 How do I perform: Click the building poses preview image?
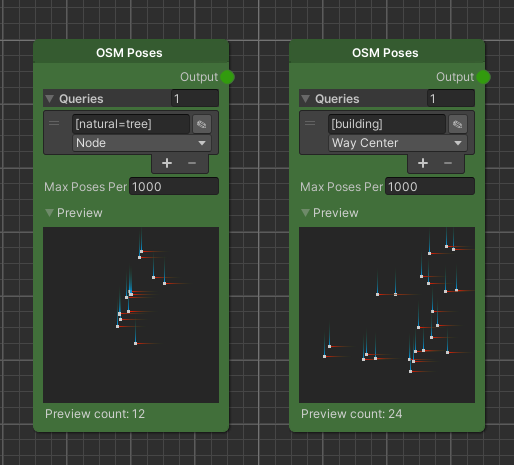(x=387, y=315)
